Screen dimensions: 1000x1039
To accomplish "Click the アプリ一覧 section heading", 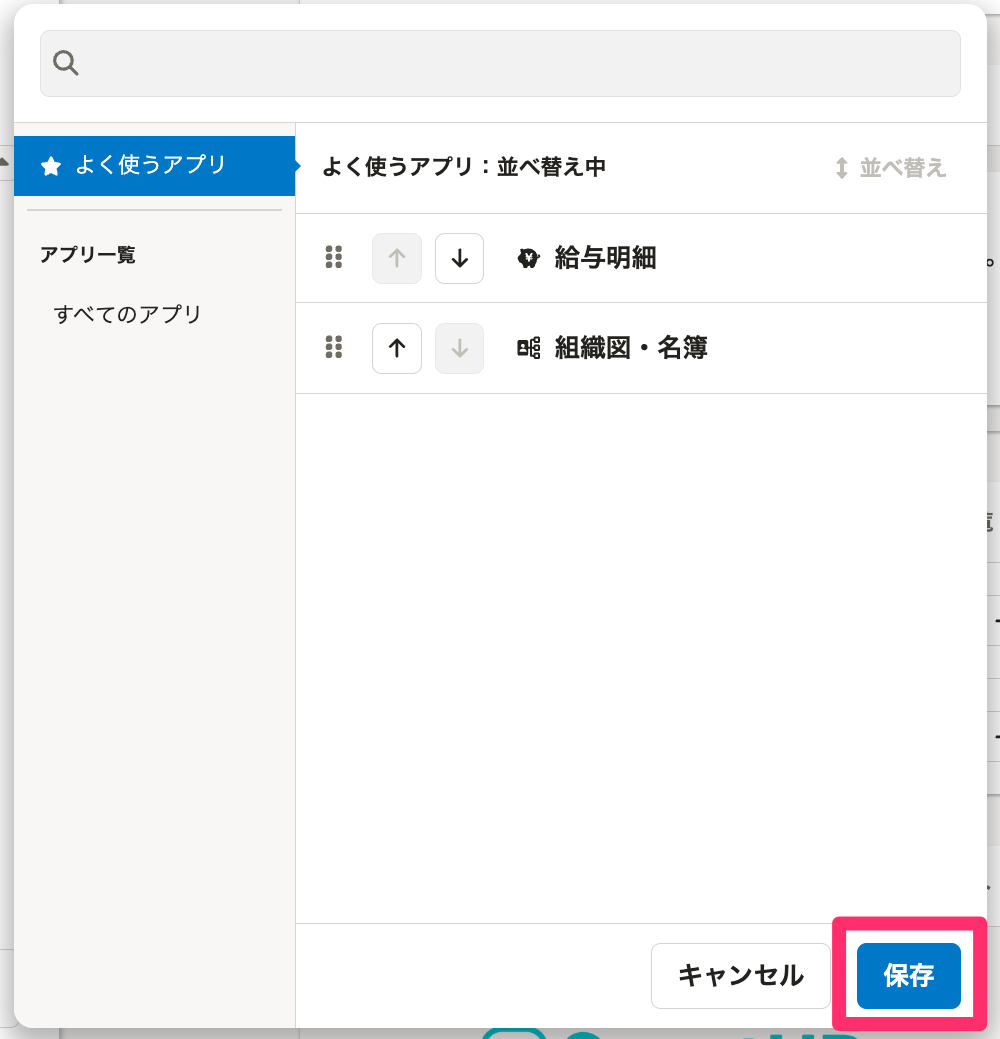I will point(88,255).
